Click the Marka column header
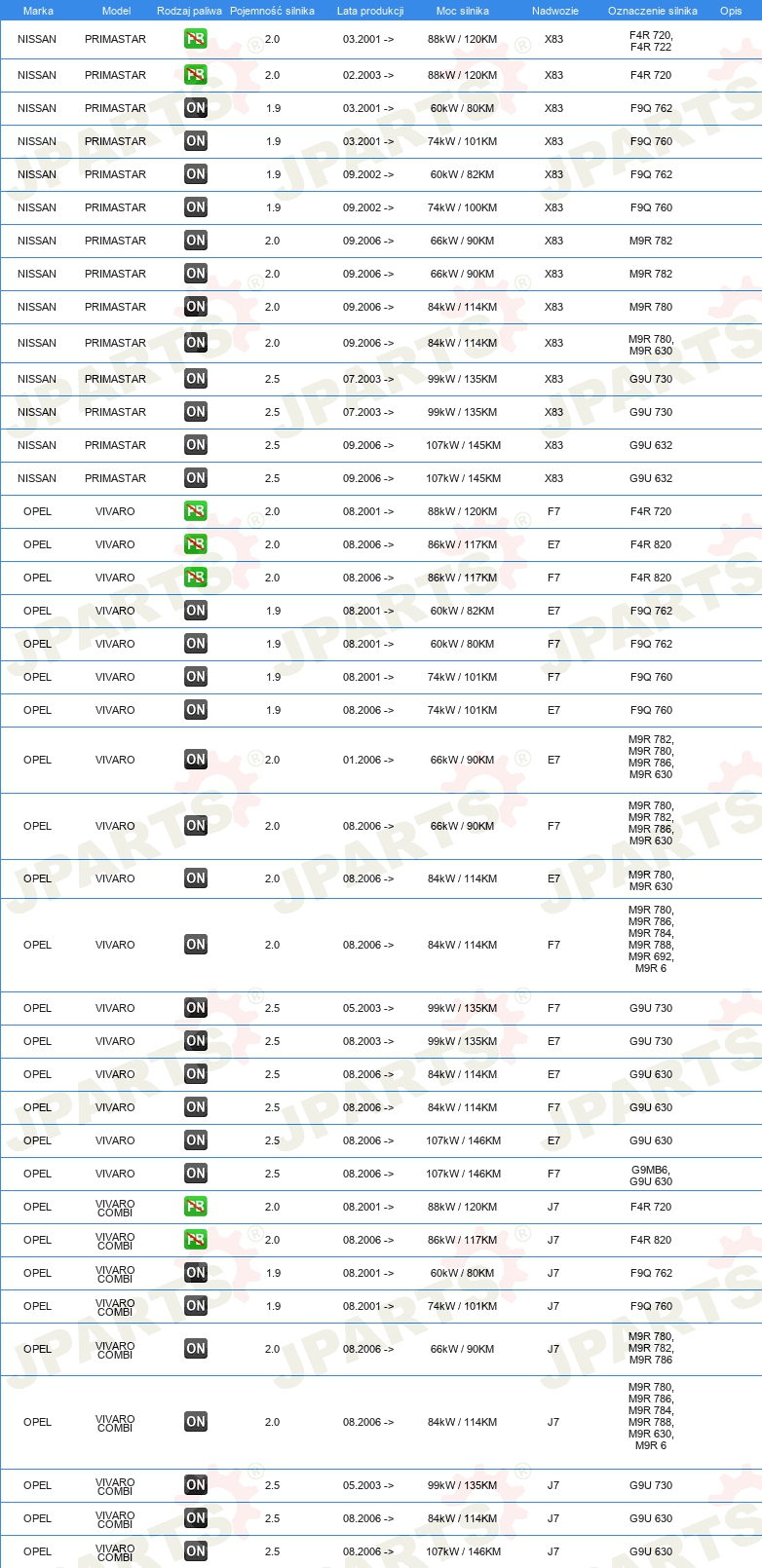Screen dimensions: 762x1568 [38, 11]
